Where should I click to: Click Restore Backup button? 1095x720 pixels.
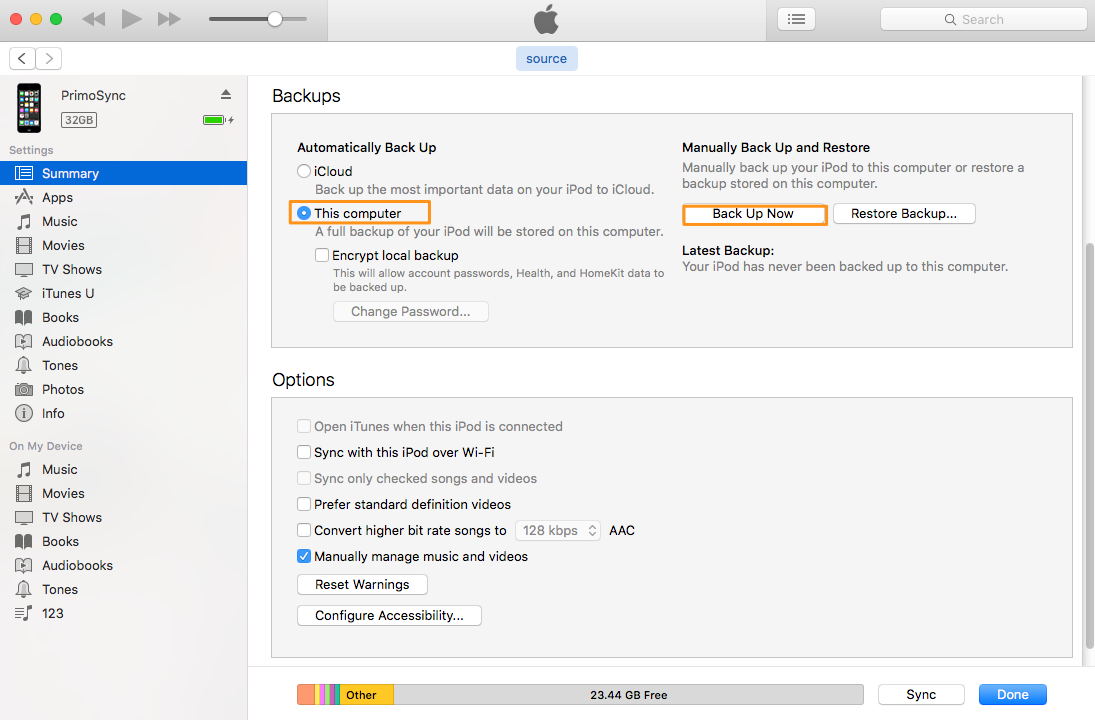[904, 214]
